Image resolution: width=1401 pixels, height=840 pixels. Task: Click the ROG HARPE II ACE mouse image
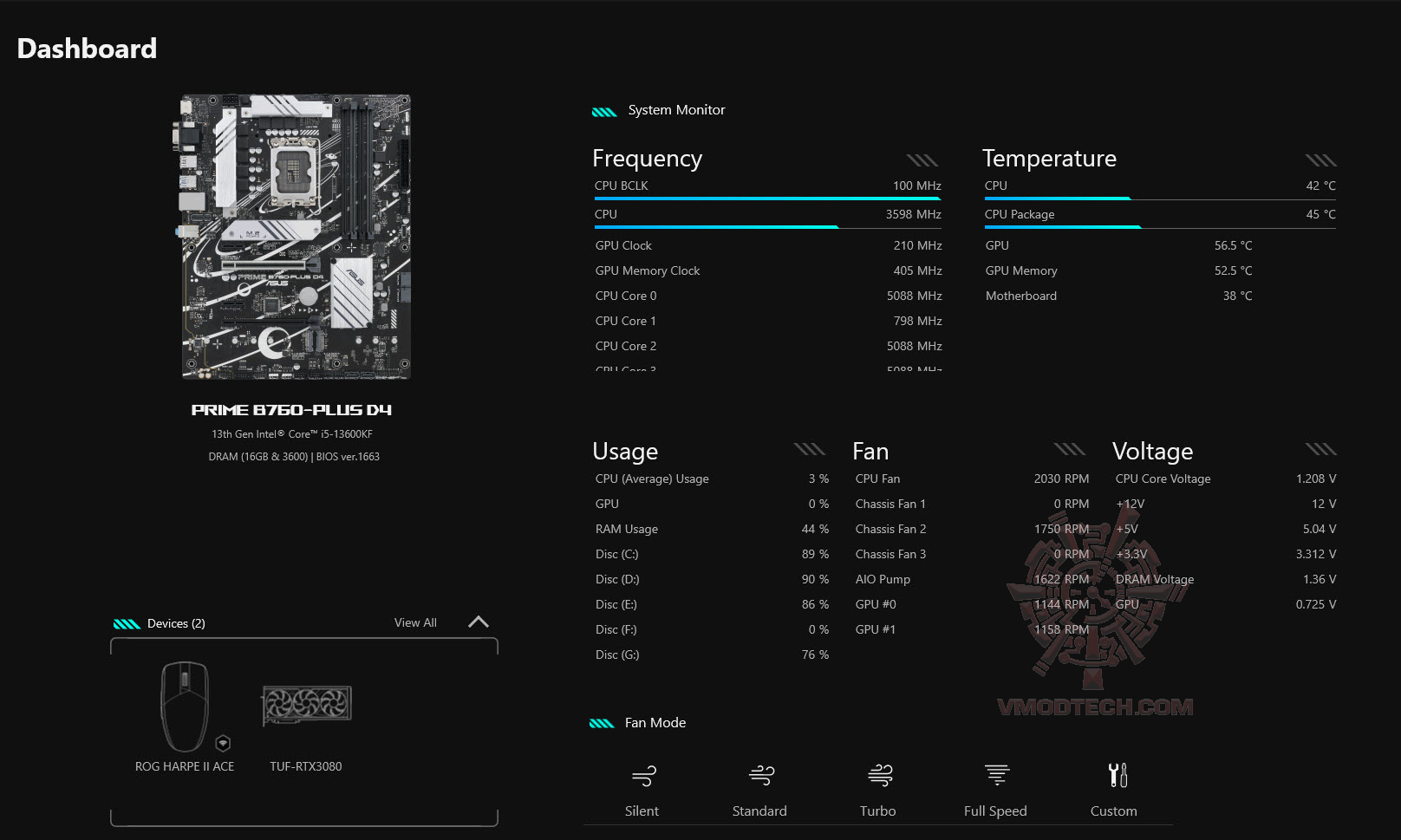tap(185, 707)
